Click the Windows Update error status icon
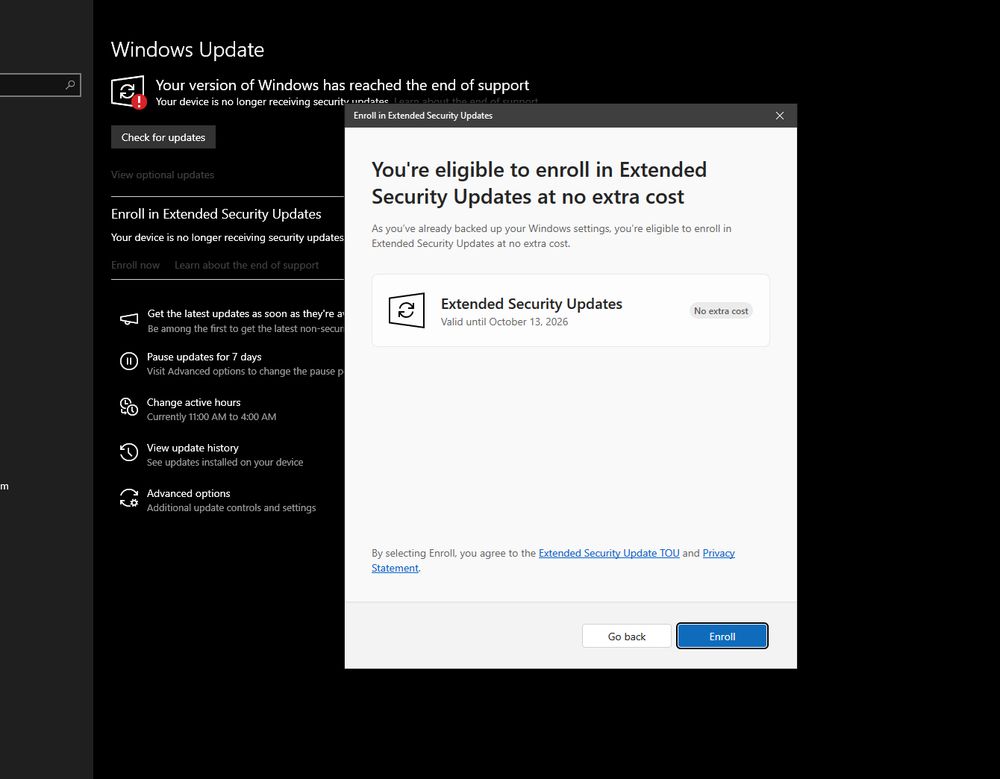 (x=128, y=93)
